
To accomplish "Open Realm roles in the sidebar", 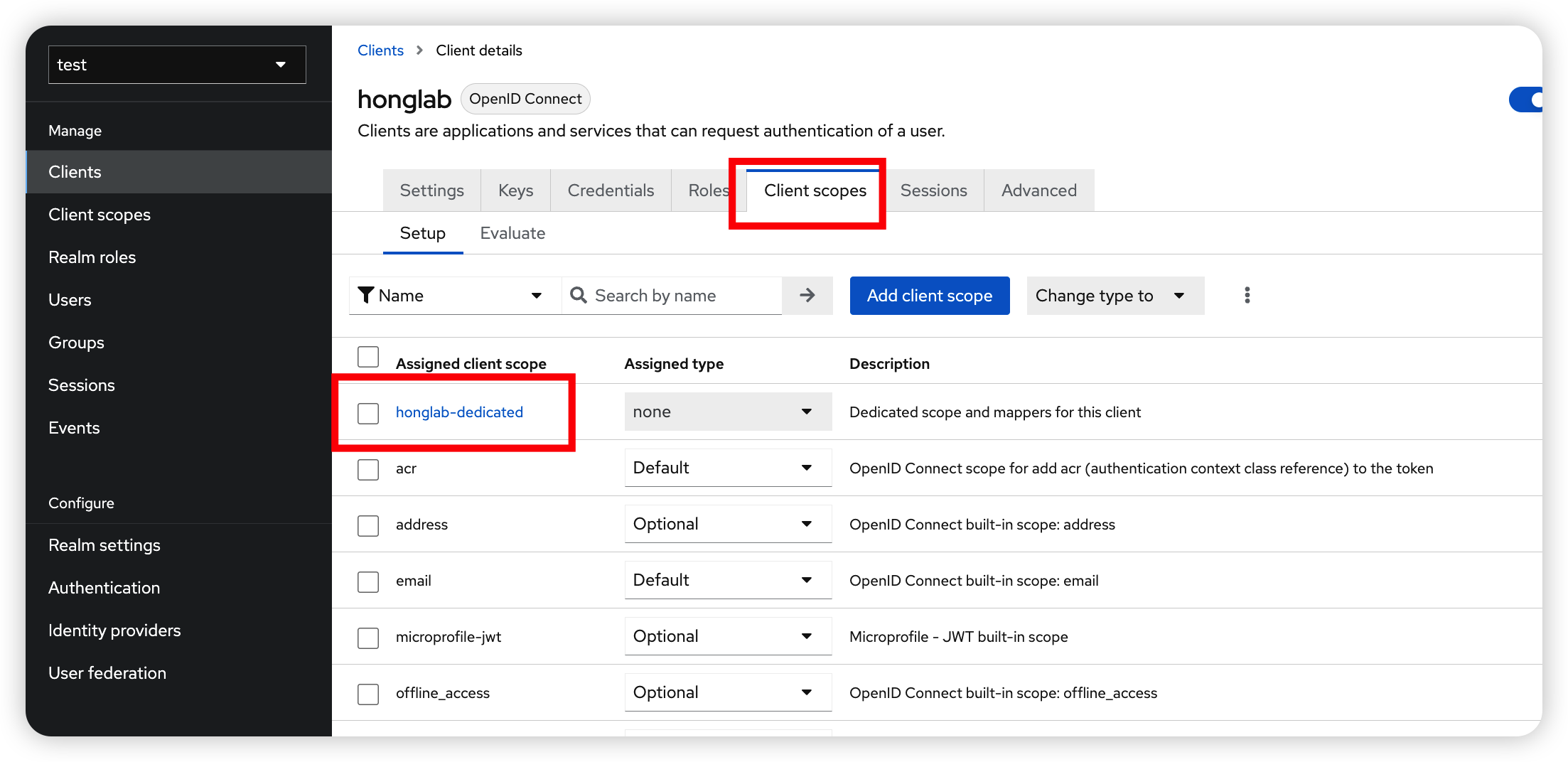I will coord(178,257).
